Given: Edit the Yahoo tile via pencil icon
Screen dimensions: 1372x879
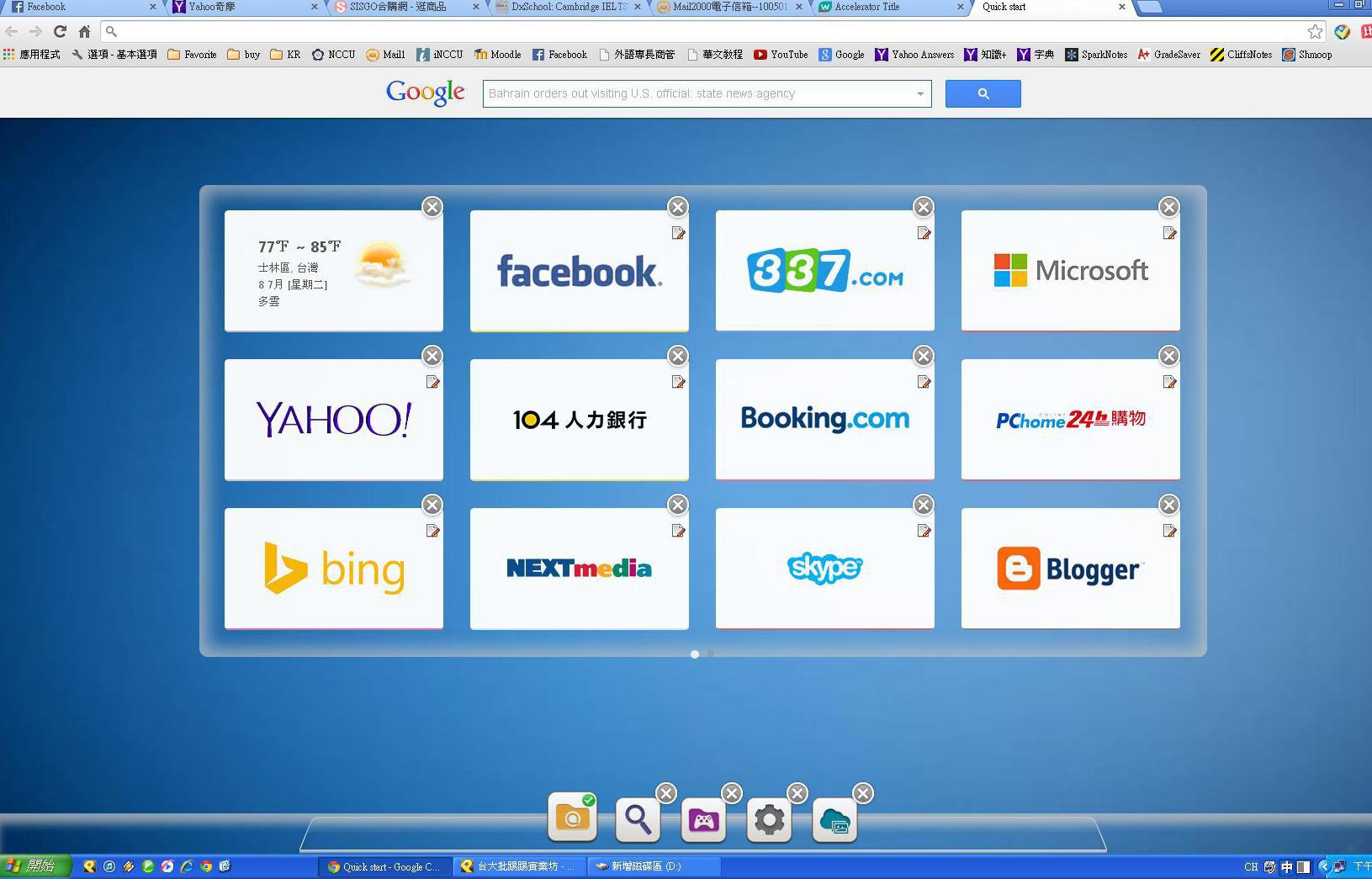Looking at the screenshot, I should tap(432, 382).
